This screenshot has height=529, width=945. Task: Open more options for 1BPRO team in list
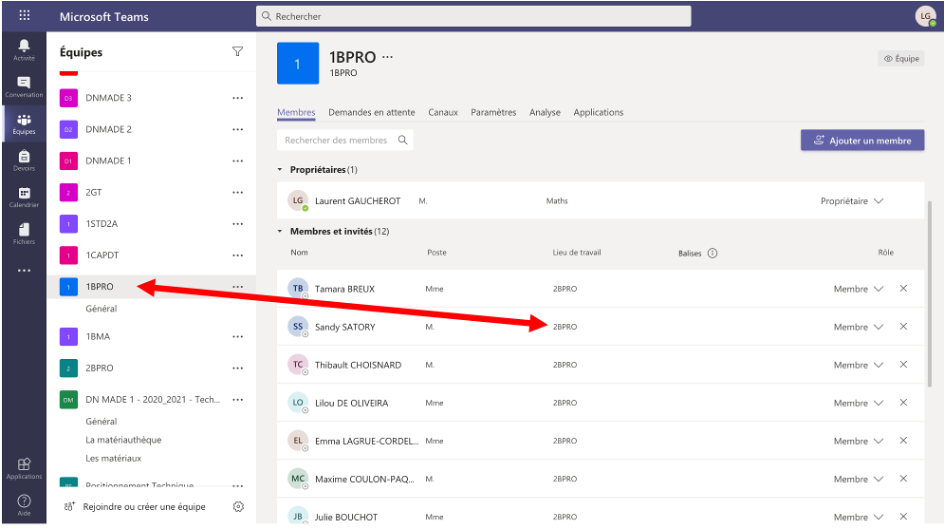(238, 287)
